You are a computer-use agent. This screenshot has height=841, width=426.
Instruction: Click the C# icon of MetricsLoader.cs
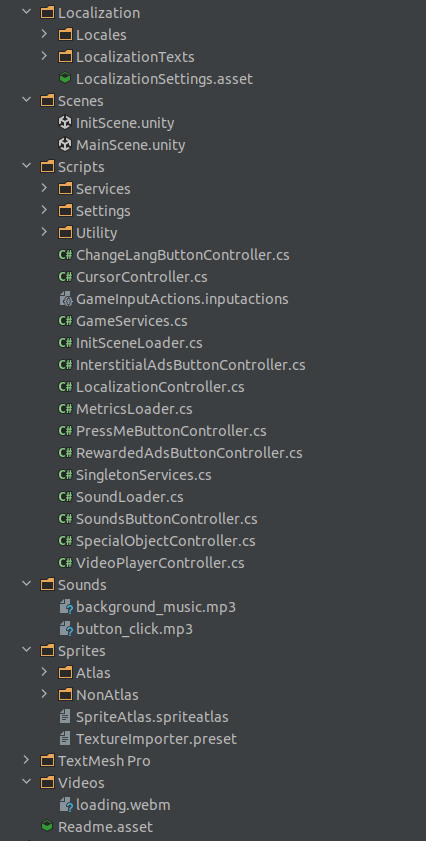(65, 409)
